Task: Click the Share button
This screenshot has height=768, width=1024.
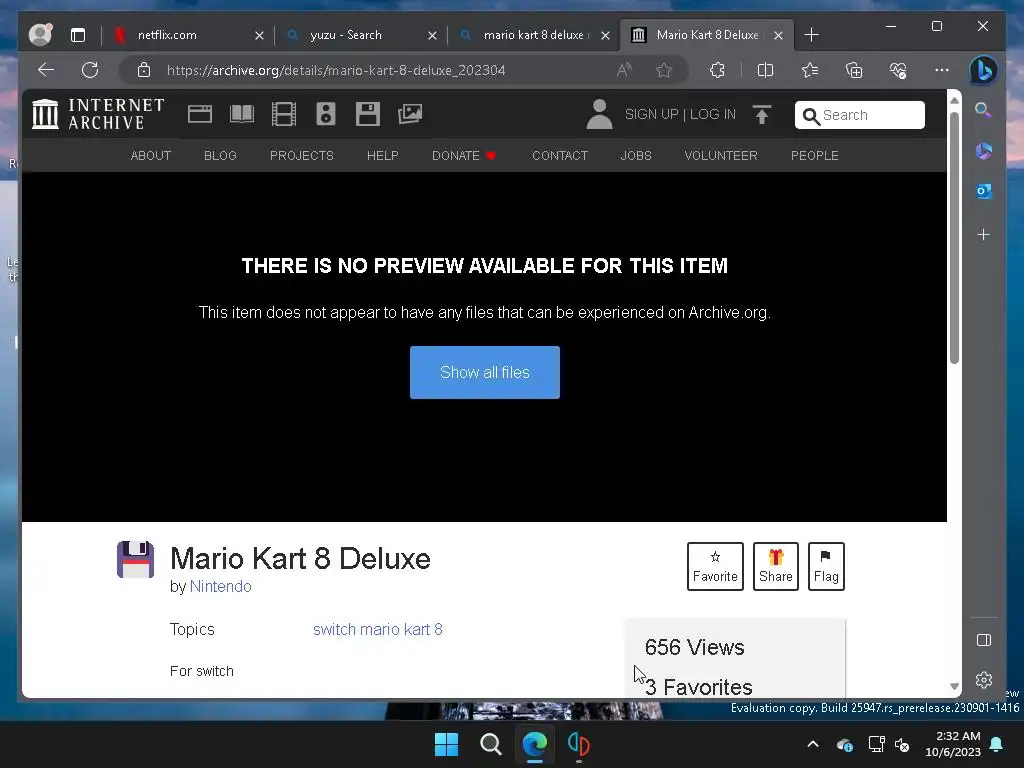Action: tap(776, 566)
